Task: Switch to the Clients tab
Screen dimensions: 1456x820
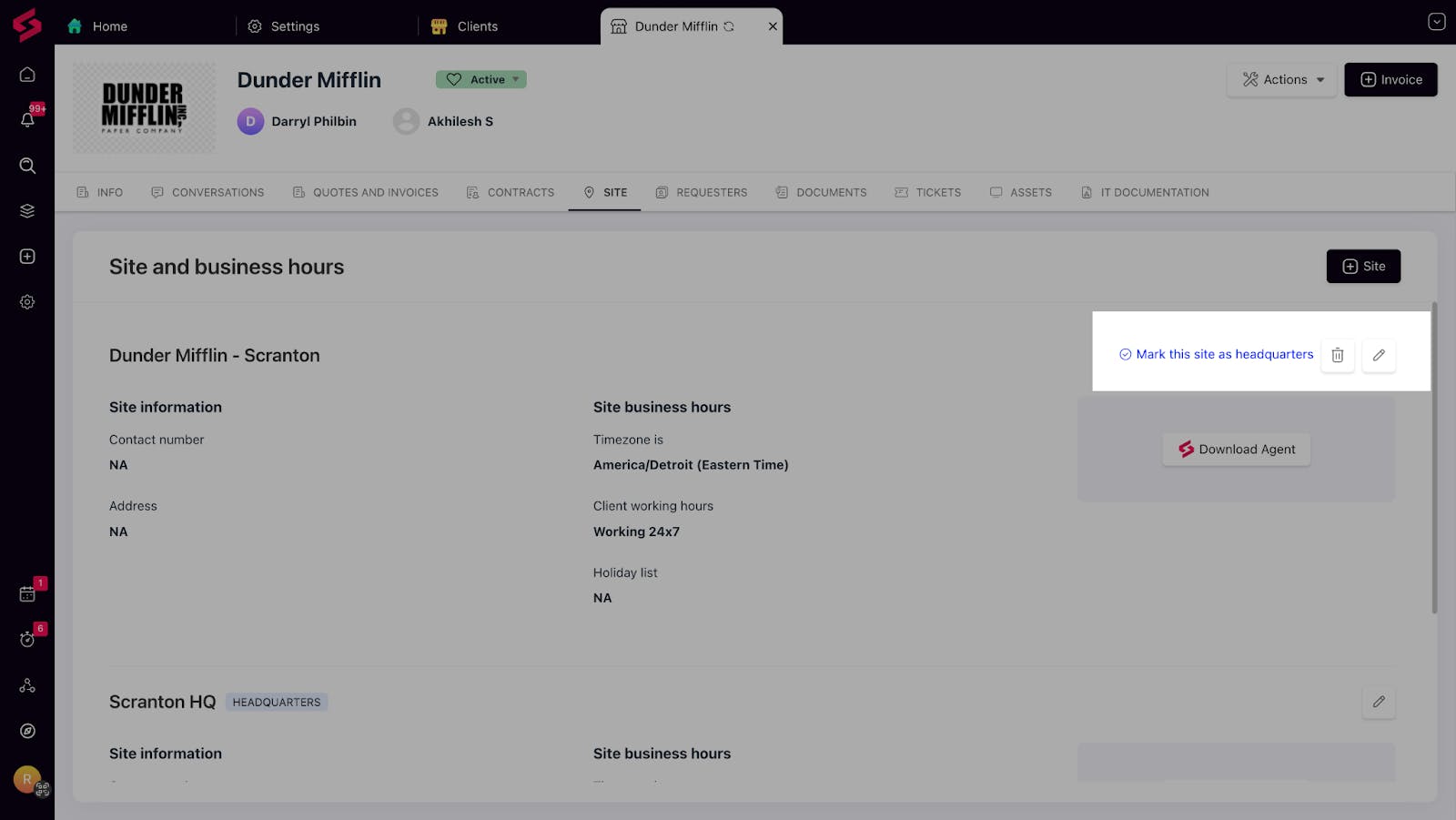Action: pos(464,26)
